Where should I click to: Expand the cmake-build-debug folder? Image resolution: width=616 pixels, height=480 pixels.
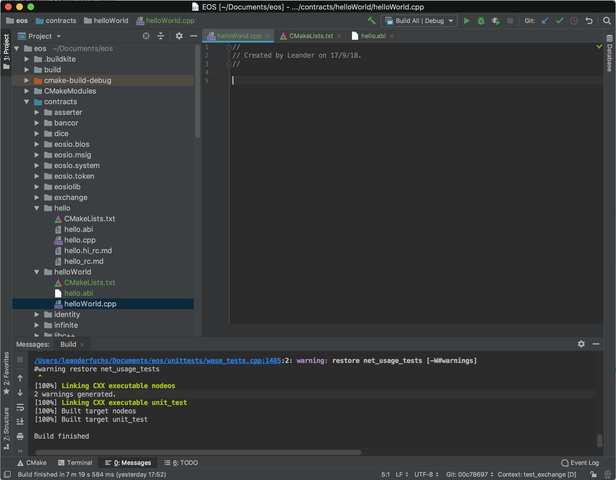pos(27,80)
